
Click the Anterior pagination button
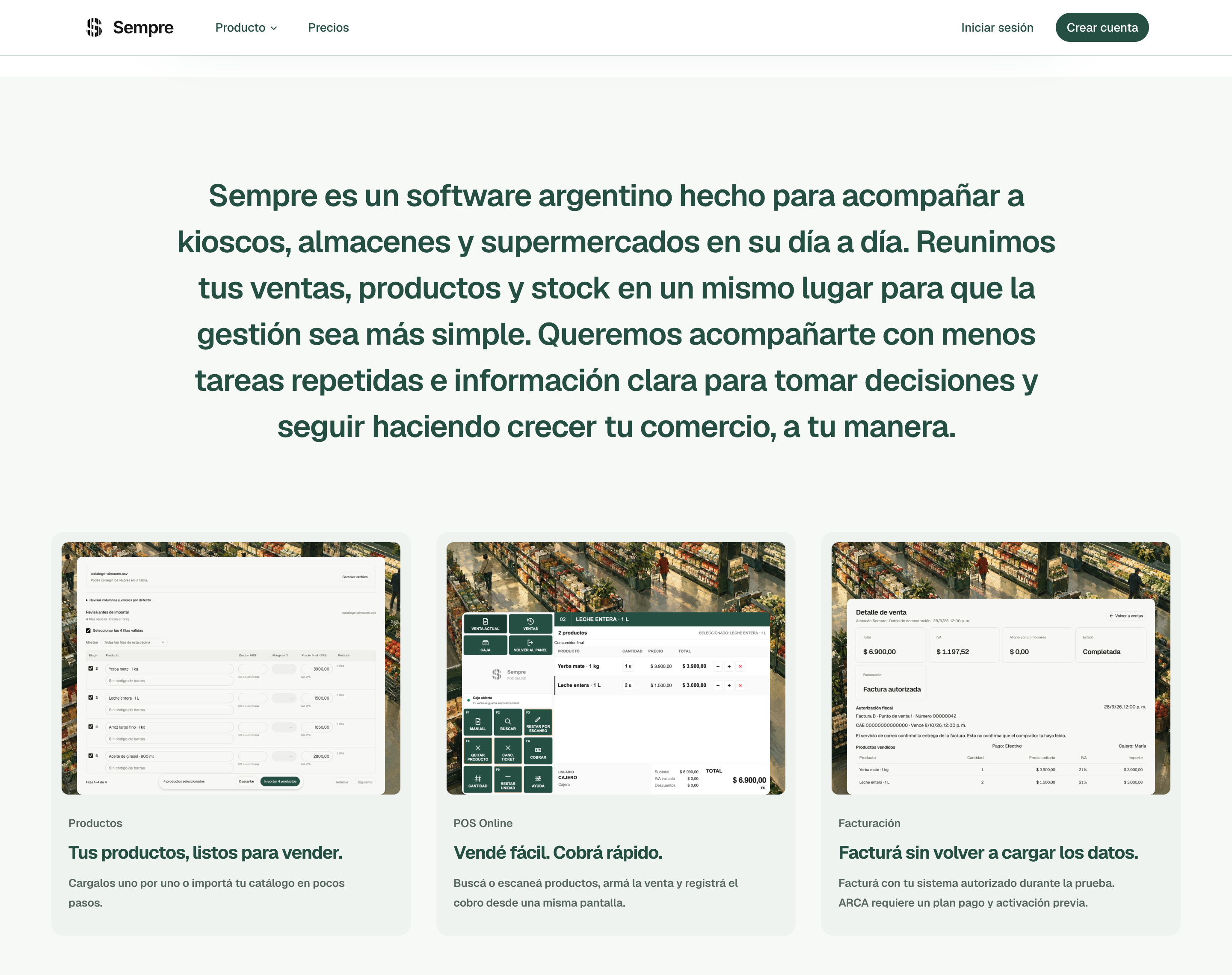(342, 782)
